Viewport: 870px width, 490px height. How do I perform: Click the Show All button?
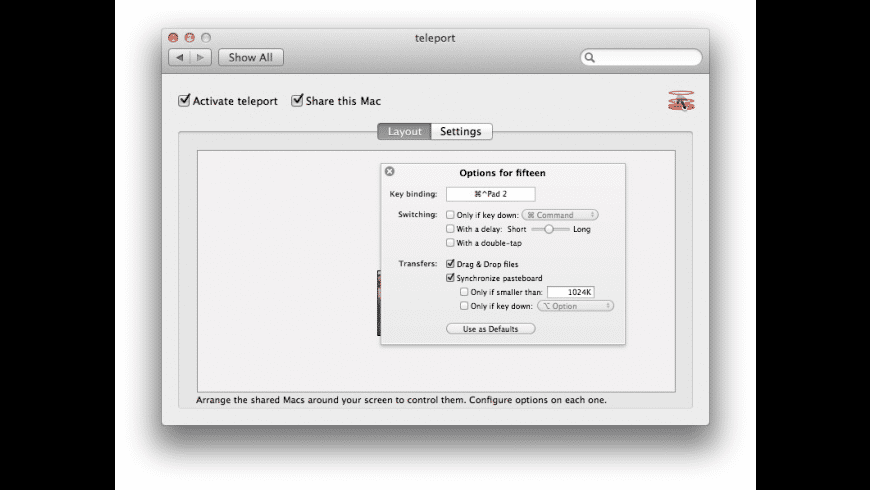click(x=251, y=57)
